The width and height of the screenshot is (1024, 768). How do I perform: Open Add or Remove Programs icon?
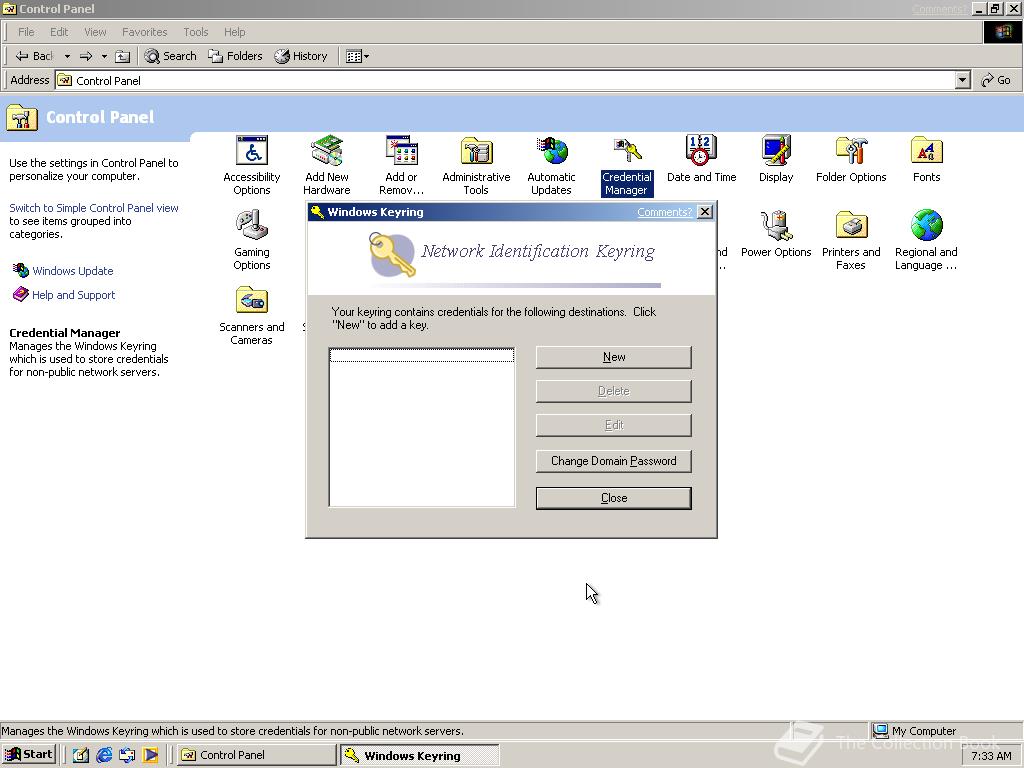click(x=401, y=165)
